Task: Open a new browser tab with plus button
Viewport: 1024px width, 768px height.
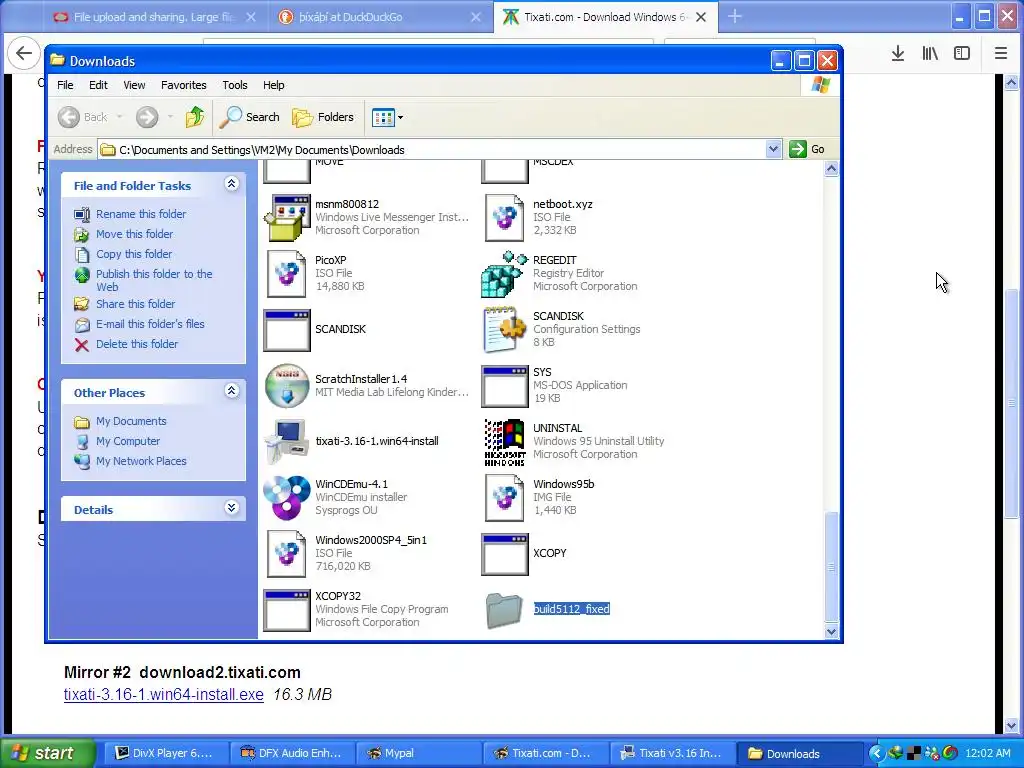Action: tap(735, 16)
